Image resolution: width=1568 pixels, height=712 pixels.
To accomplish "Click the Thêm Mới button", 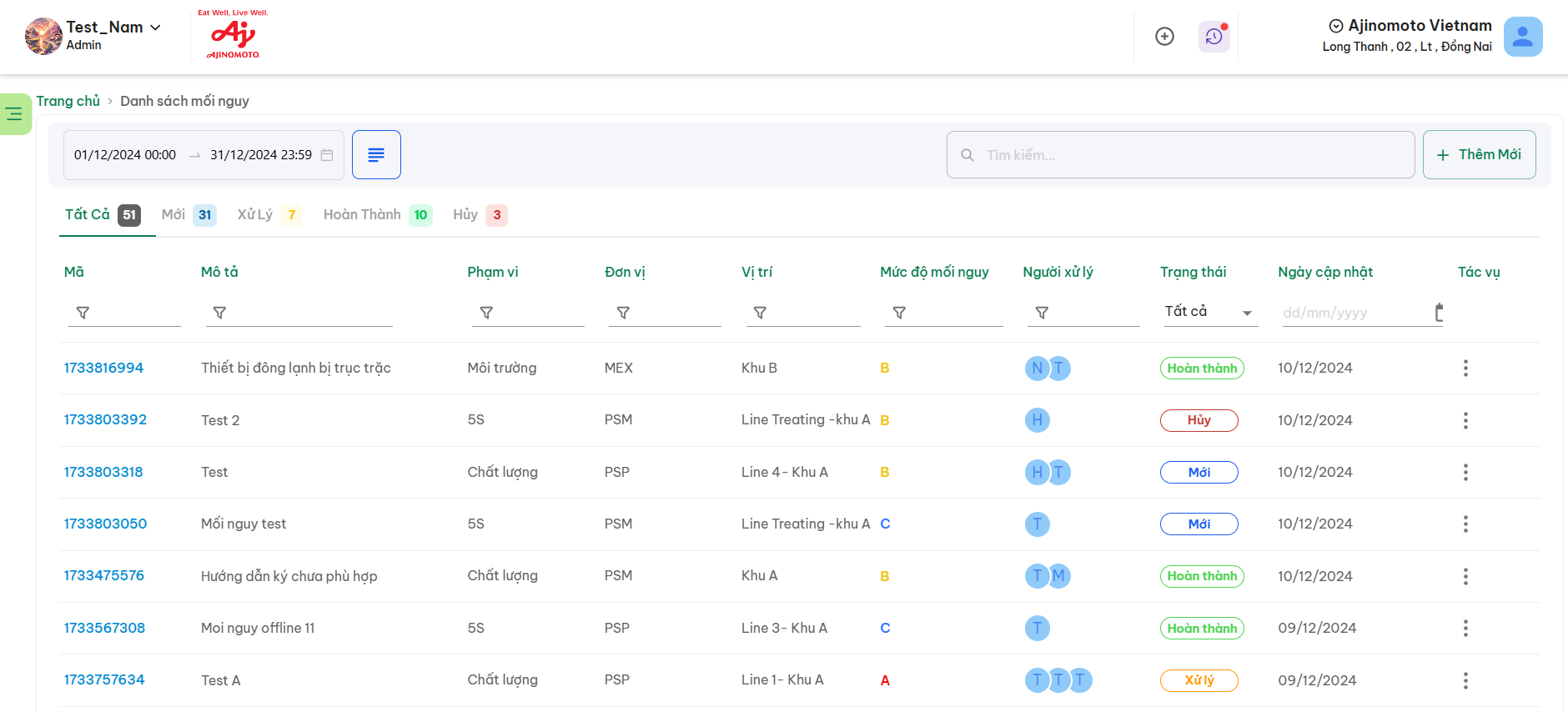I will tap(1479, 154).
